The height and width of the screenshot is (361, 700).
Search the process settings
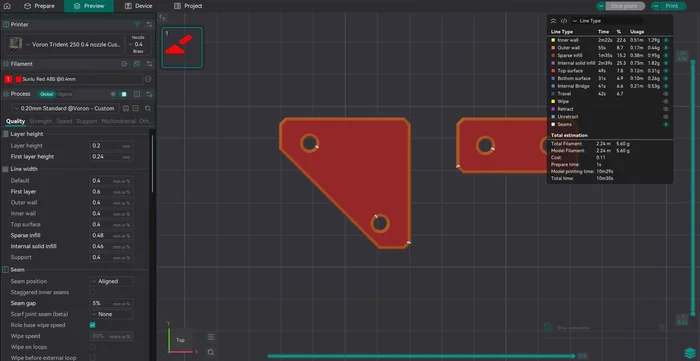pyautogui.click(x=148, y=108)
